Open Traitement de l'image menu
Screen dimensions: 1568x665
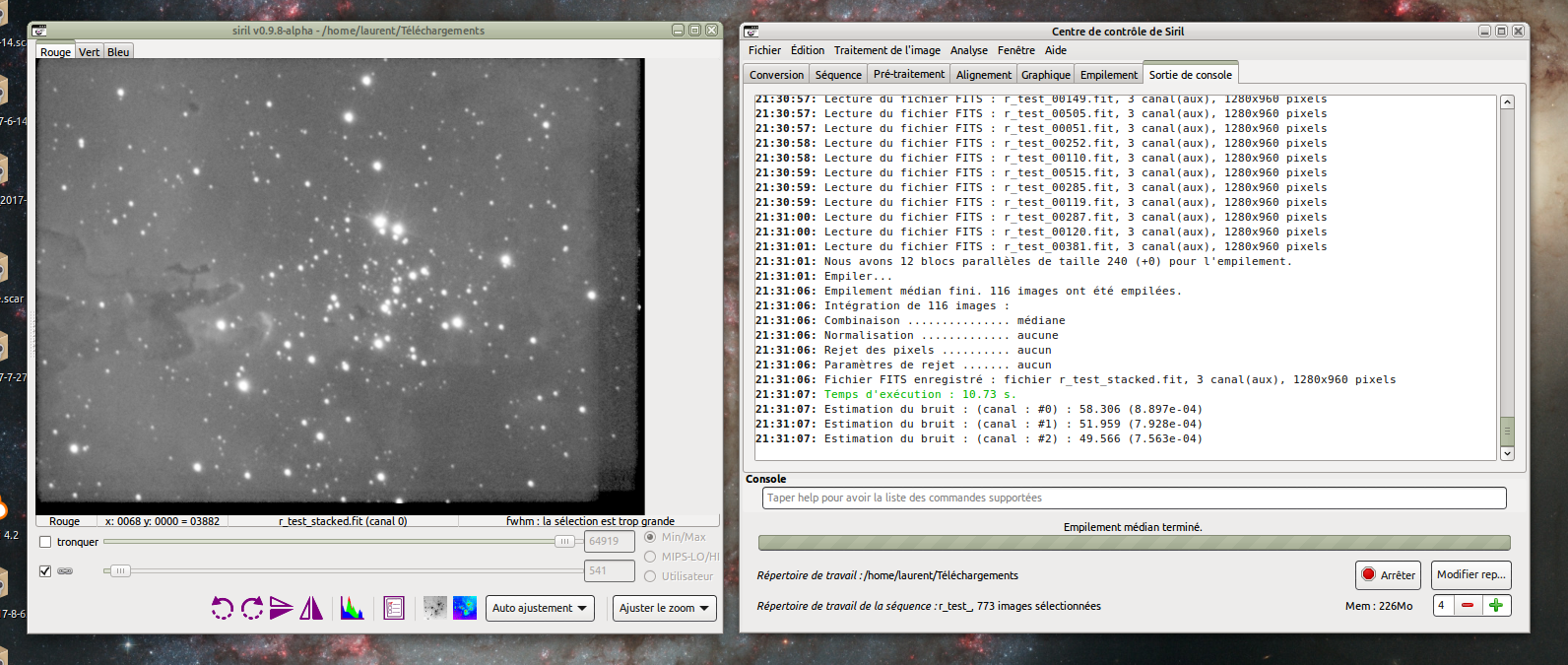point(886,50)
